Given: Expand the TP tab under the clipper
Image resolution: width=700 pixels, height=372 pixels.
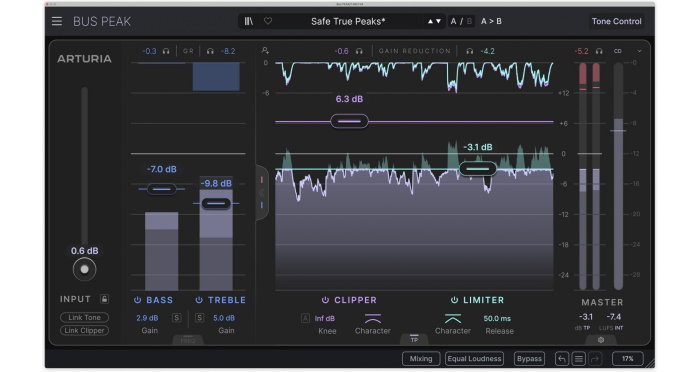Looking at the screenshot, I should click(414, 339).
